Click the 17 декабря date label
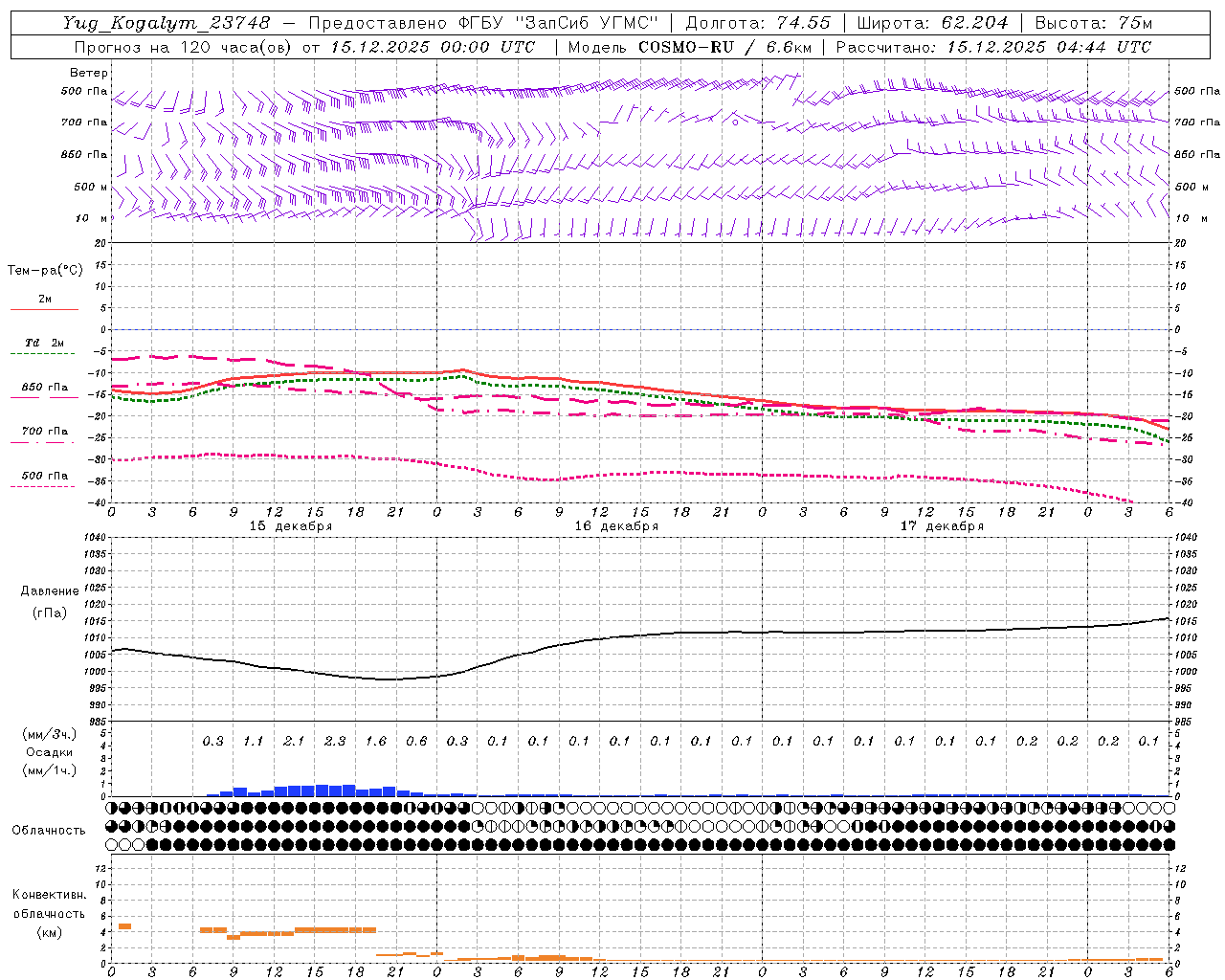Viewport: 1225px width, 980px height. pyautogui.click(x=942, y=526)
